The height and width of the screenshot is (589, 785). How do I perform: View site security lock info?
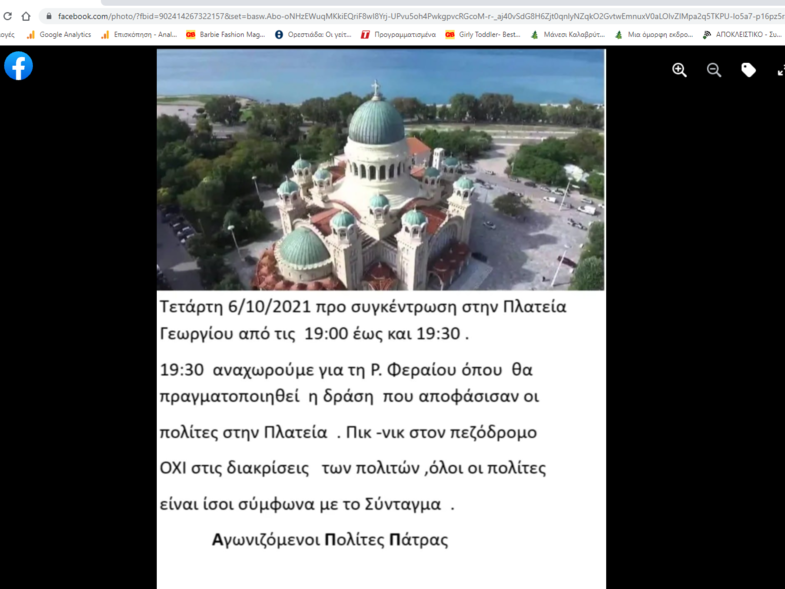(x=48, y=16)
